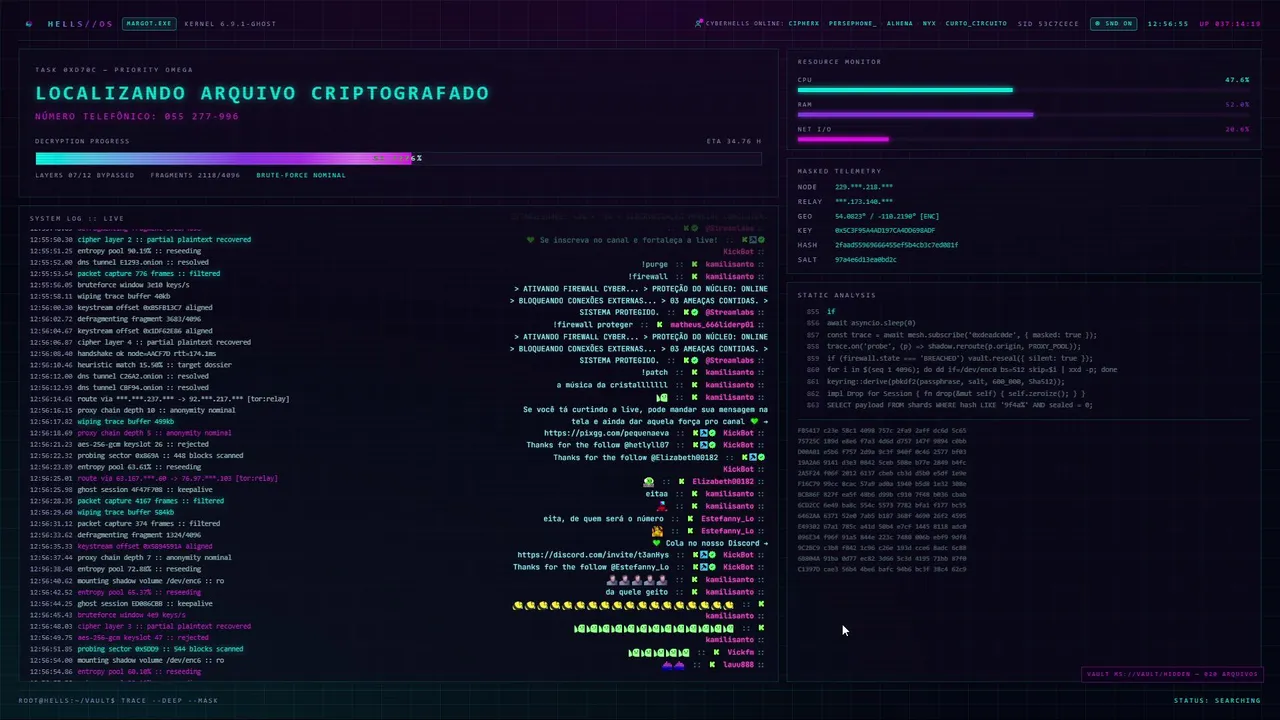This screenshot has width=1280, height=720.
Task: Click the matheus_666liderp01 username
Action: [712, 324]
